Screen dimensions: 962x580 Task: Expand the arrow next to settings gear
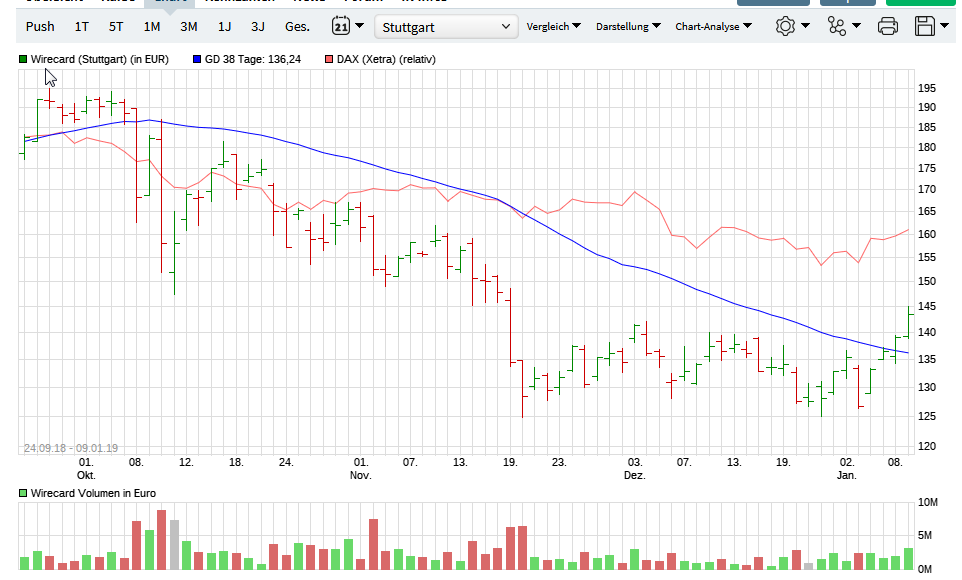click(806, 26)
